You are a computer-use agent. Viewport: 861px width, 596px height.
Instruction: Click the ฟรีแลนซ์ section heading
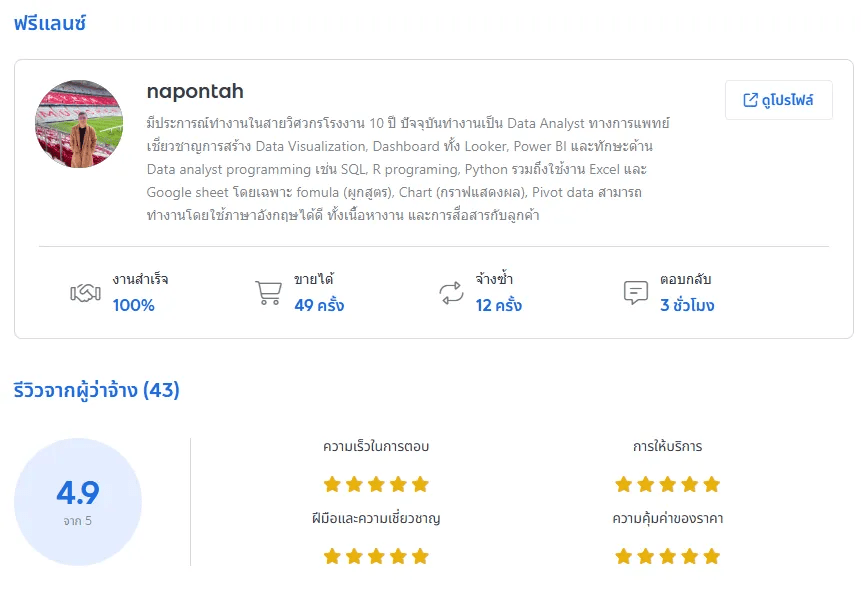(x=50, y=23)
